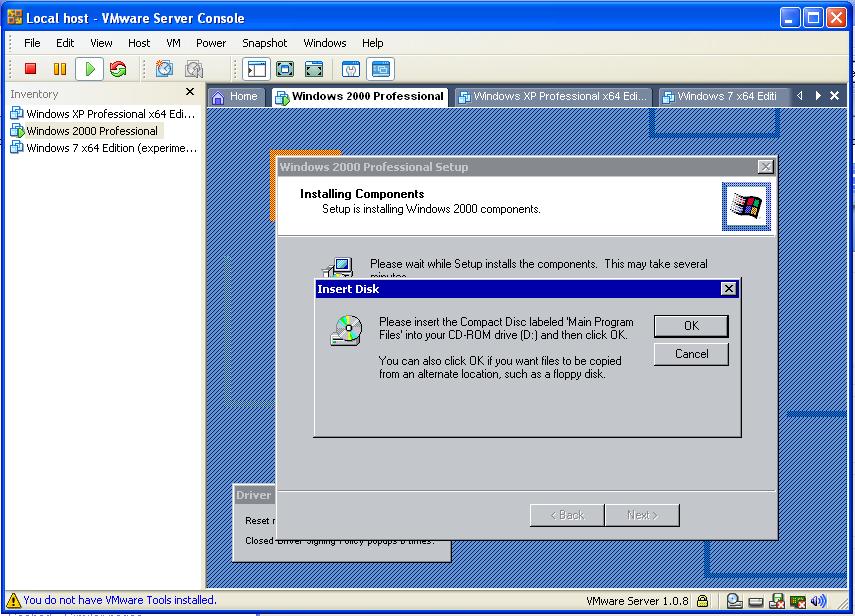This screenshot has width=855, height=616.
Task: Open the View menu
Action: point(101,43)
